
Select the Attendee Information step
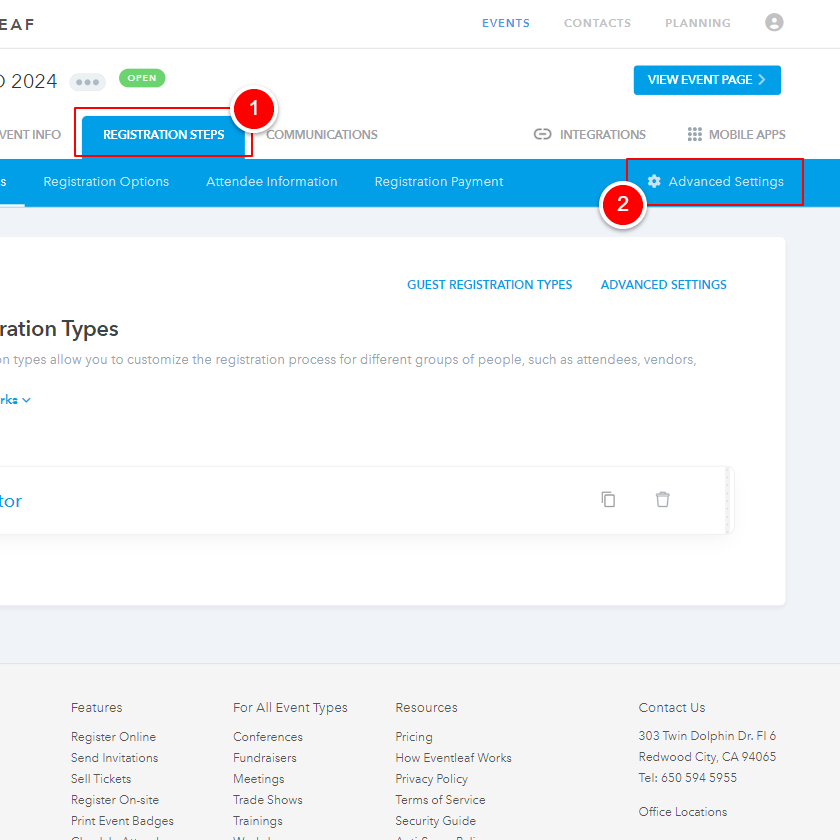[271, 181]
